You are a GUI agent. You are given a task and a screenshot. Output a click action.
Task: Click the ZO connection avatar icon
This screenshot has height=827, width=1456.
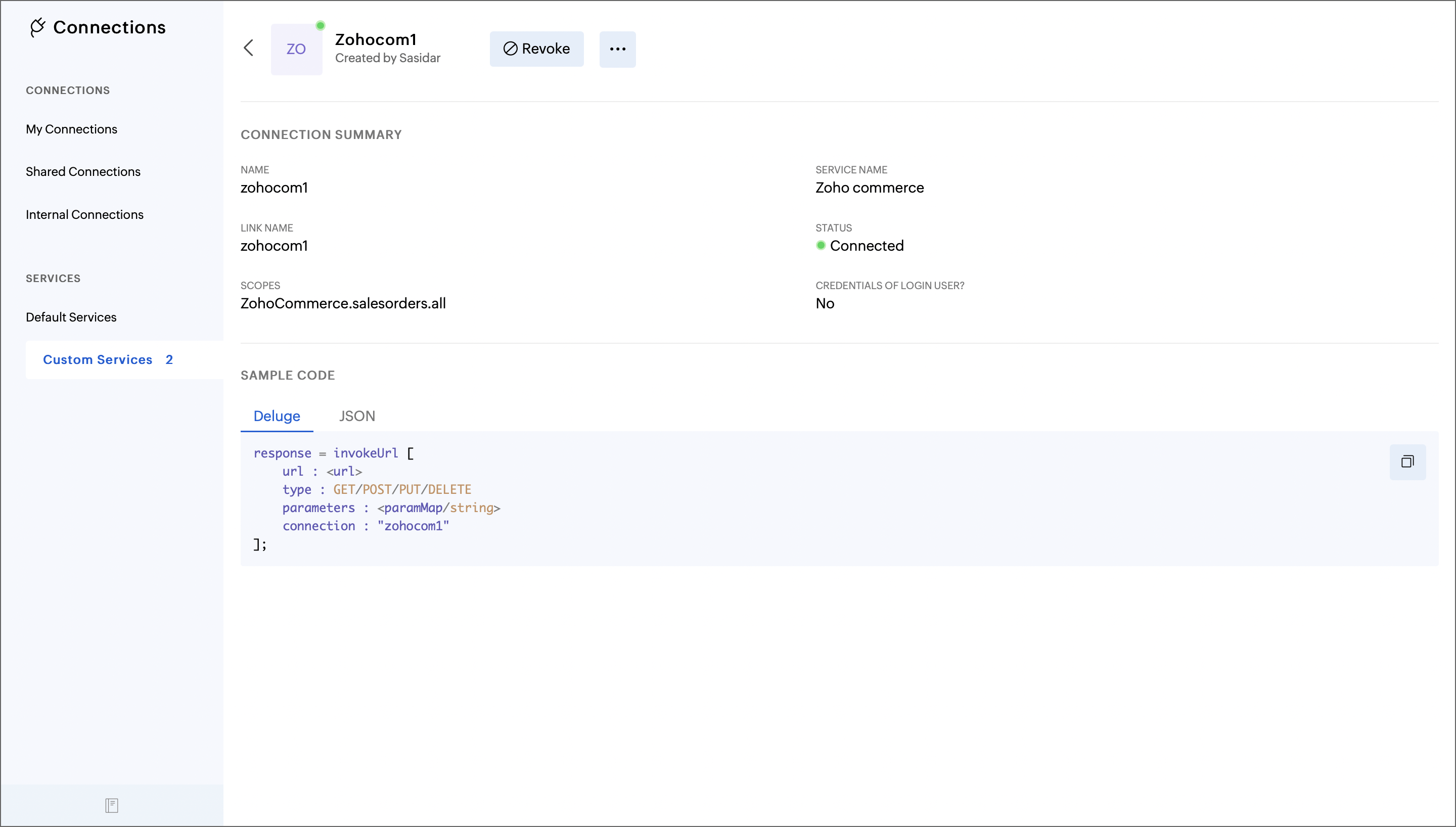(x=296, y=50)
